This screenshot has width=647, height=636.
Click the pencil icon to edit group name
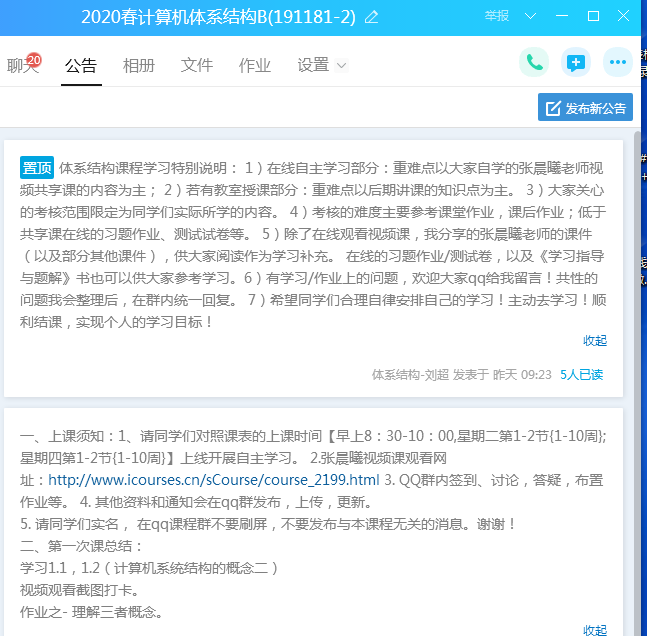click(372, 17)
